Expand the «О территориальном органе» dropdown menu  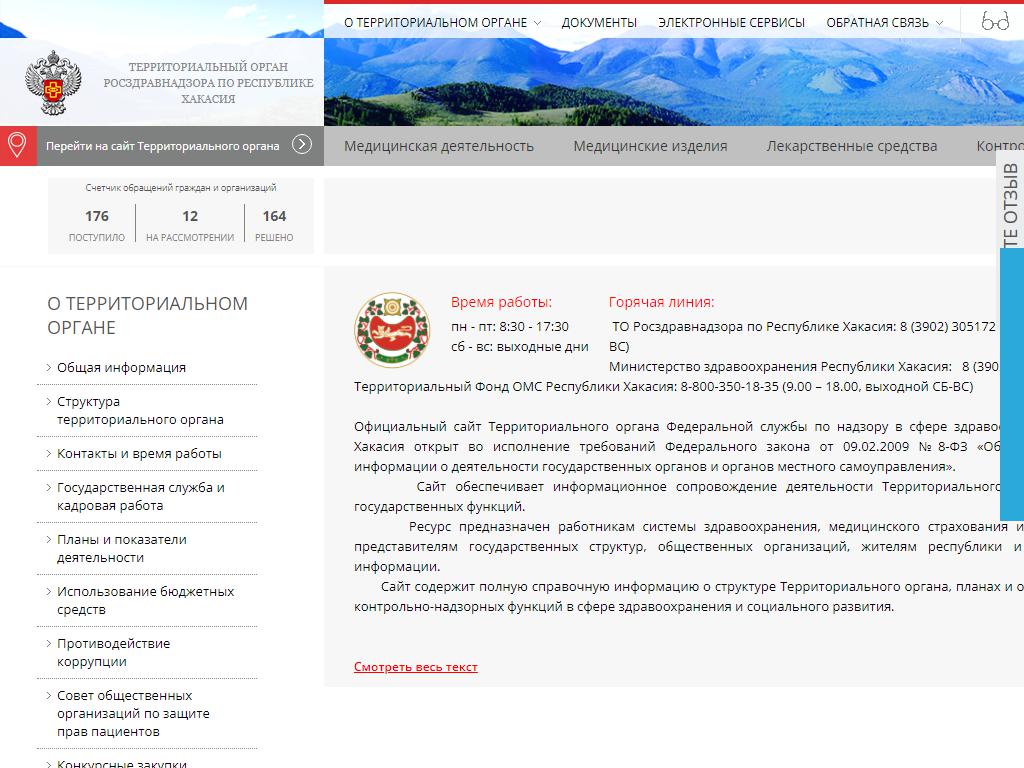point(442,22)
